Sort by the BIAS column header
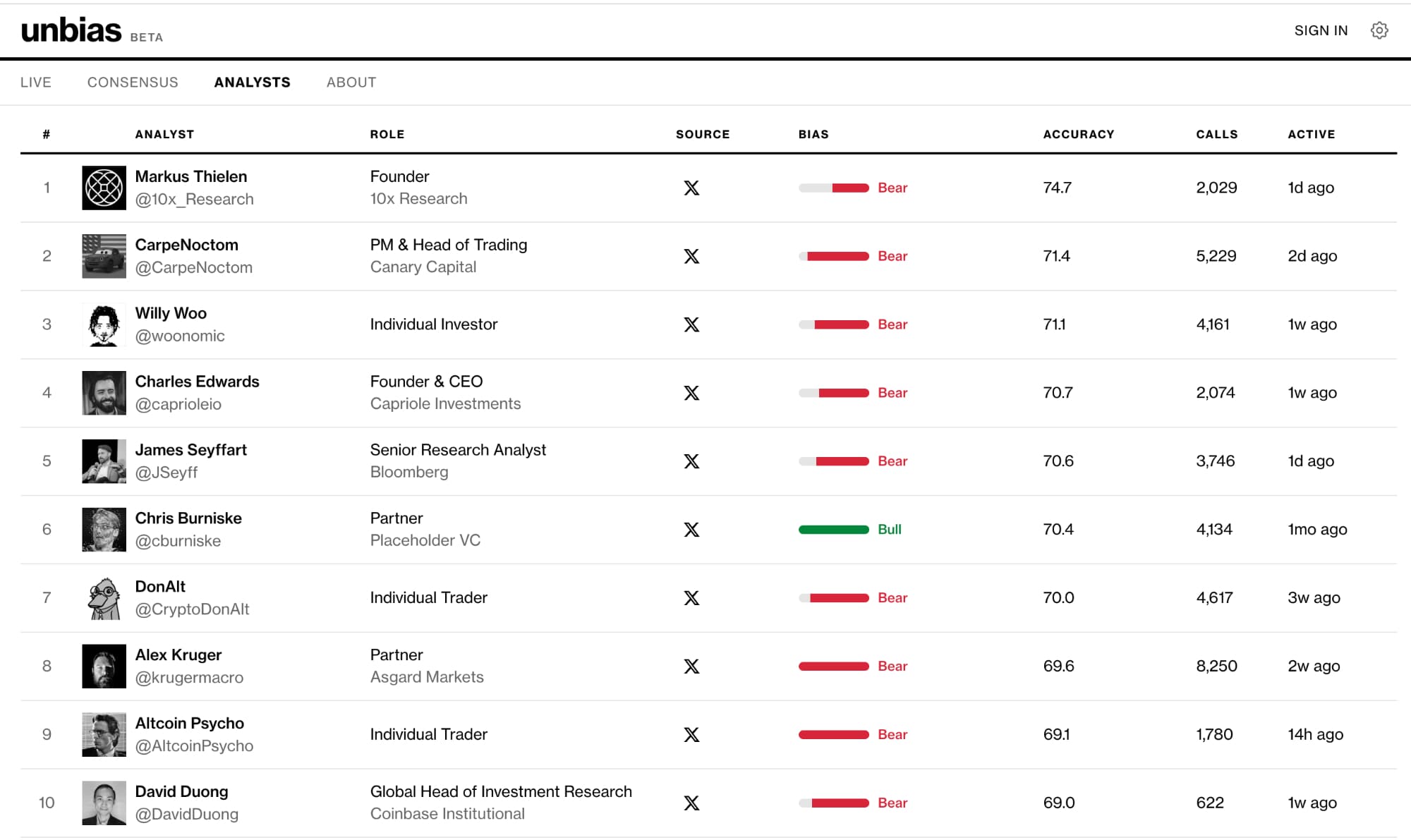Image resolution: width=1411 pixels, height=840 pixels. (813, 134)
